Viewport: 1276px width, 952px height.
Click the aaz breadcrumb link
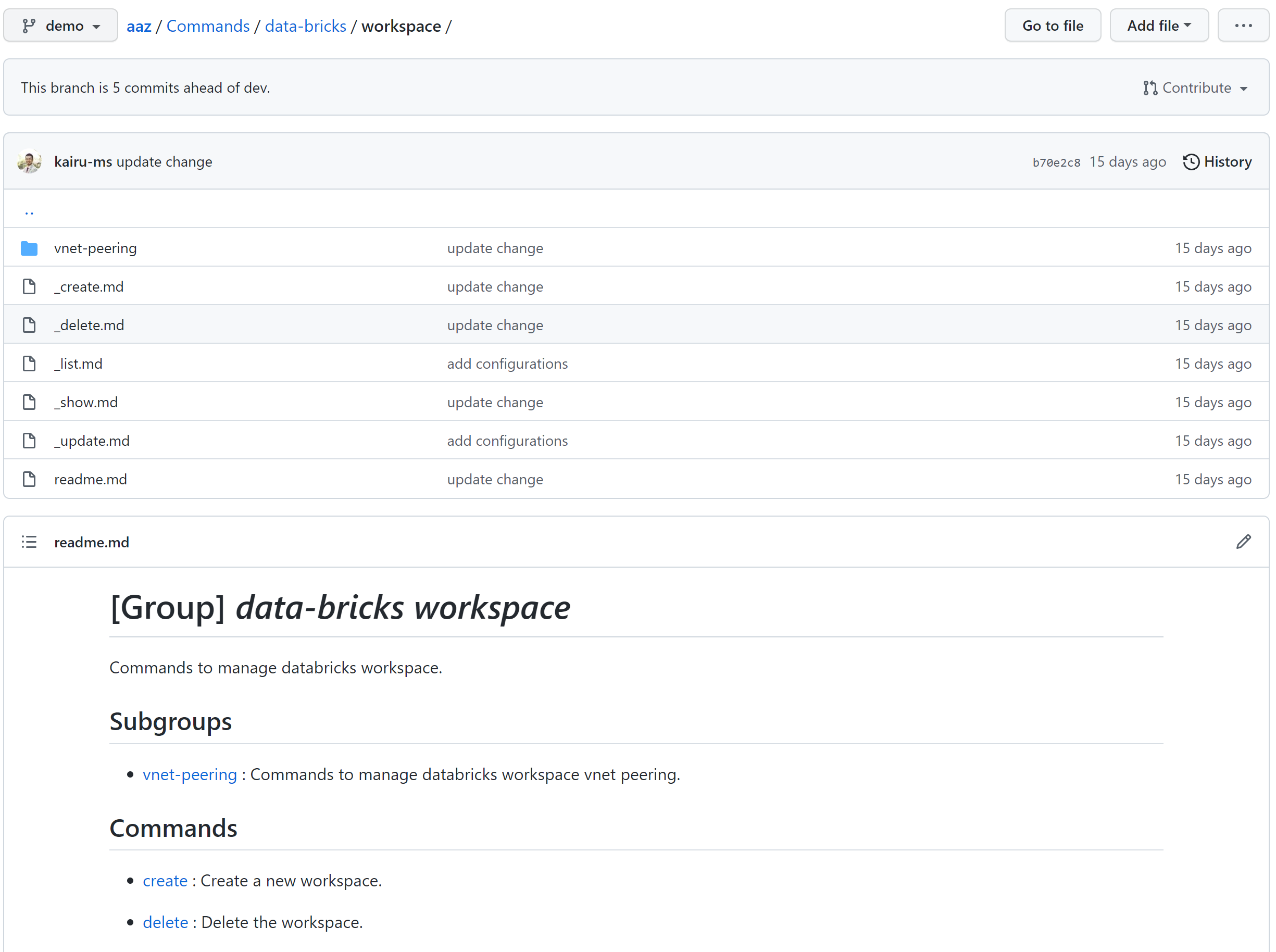point(139,26)
